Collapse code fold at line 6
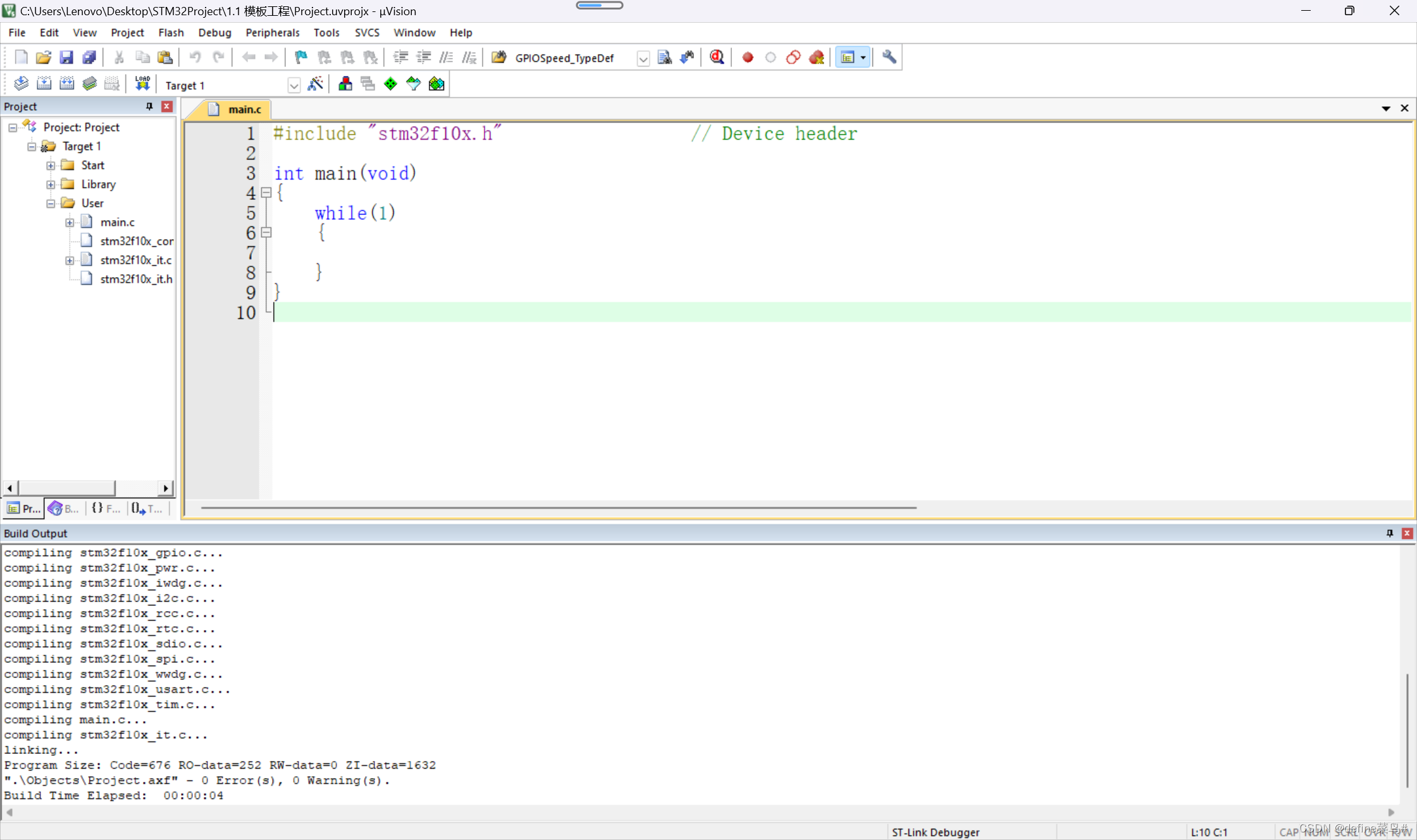Screen dimensions: 1417x840 click(x=266, y=233)
